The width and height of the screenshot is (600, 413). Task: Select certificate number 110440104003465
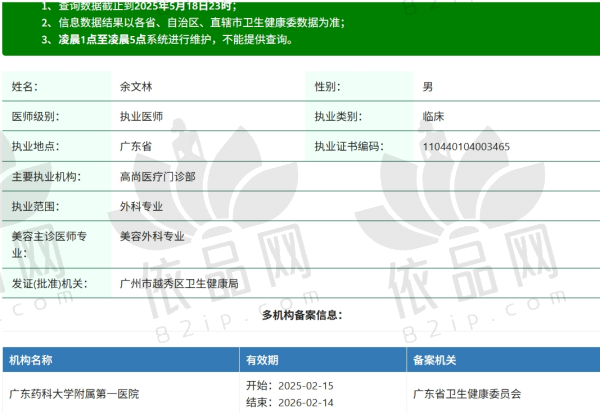click(x=466, y=147)
